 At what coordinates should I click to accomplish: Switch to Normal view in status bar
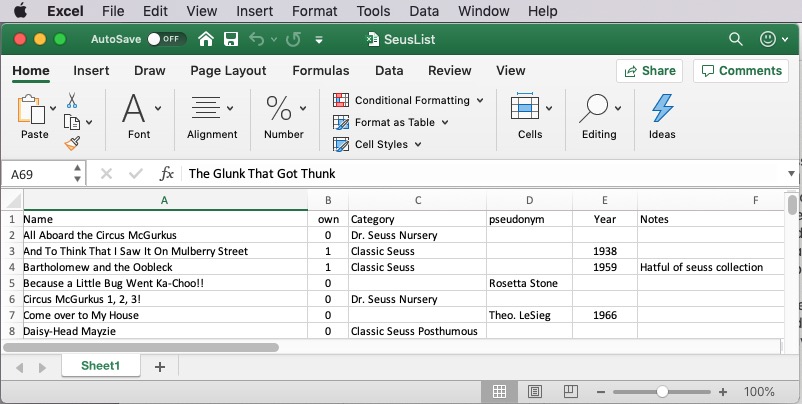499,392
